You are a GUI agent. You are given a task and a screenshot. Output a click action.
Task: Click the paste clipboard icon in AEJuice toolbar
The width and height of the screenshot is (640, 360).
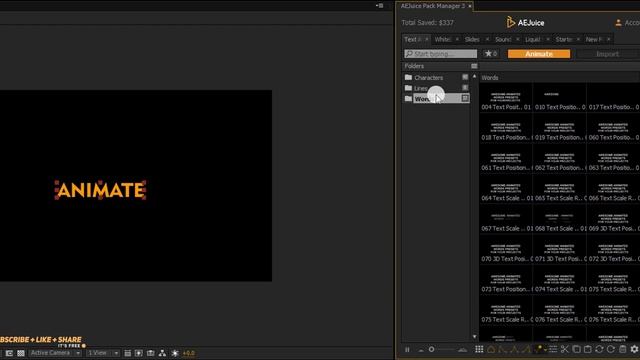point(588,349)
